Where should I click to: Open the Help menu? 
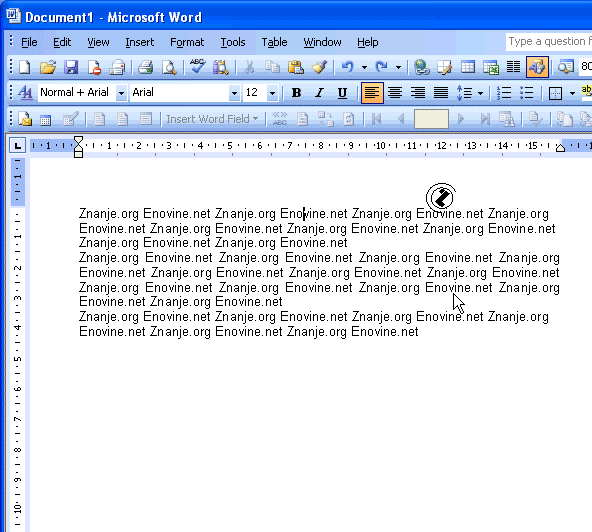(367, 42)
